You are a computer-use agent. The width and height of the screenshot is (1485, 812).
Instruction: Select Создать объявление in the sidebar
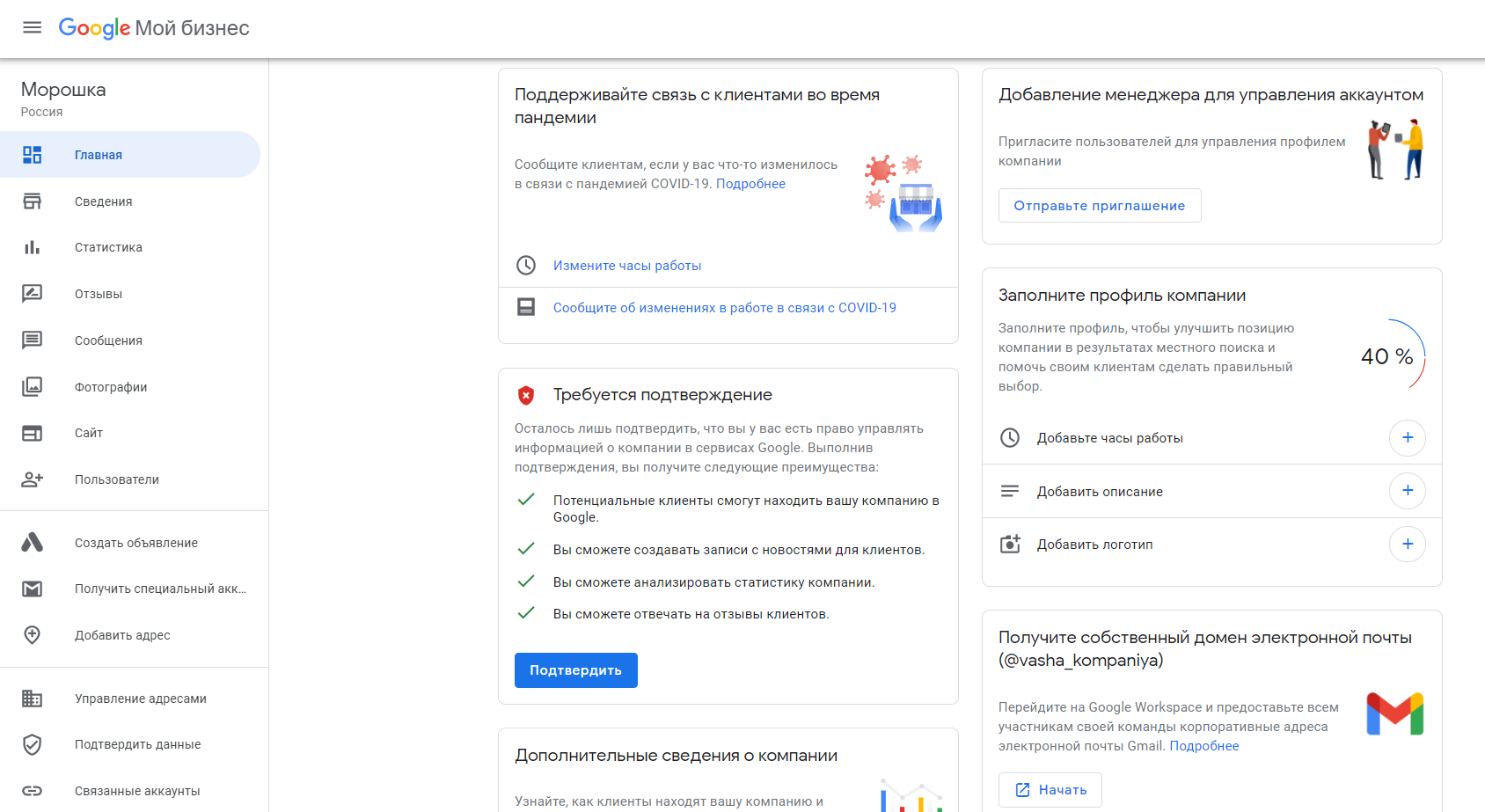pyautogui.click(x=130, y=543)
